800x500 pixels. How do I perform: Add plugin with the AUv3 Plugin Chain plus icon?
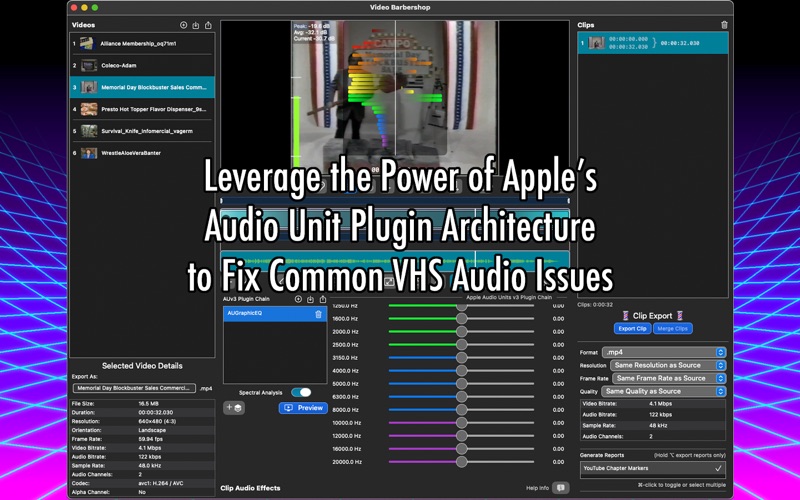298,299
